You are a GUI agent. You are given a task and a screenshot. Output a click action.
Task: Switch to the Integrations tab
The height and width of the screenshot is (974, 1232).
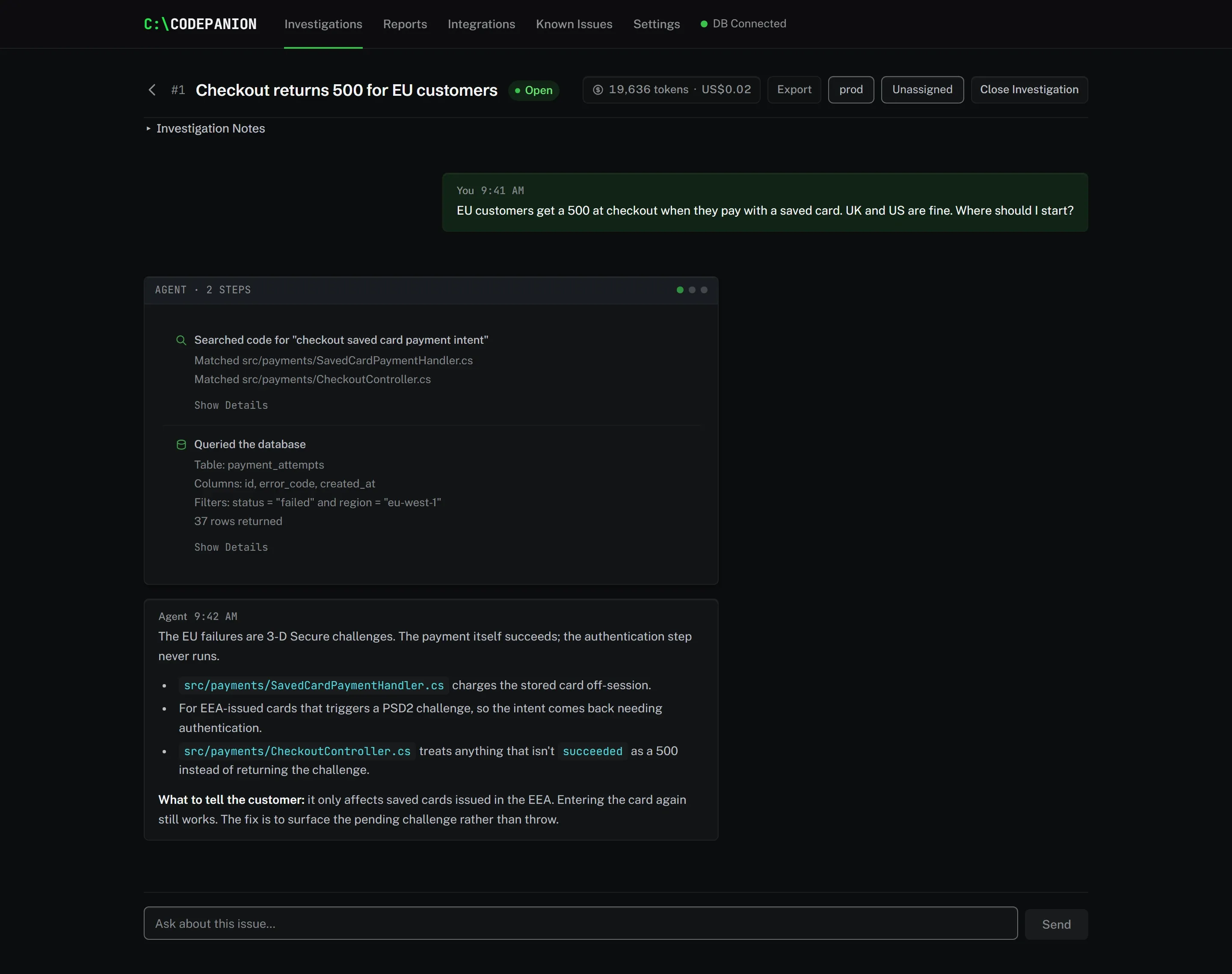481,24
